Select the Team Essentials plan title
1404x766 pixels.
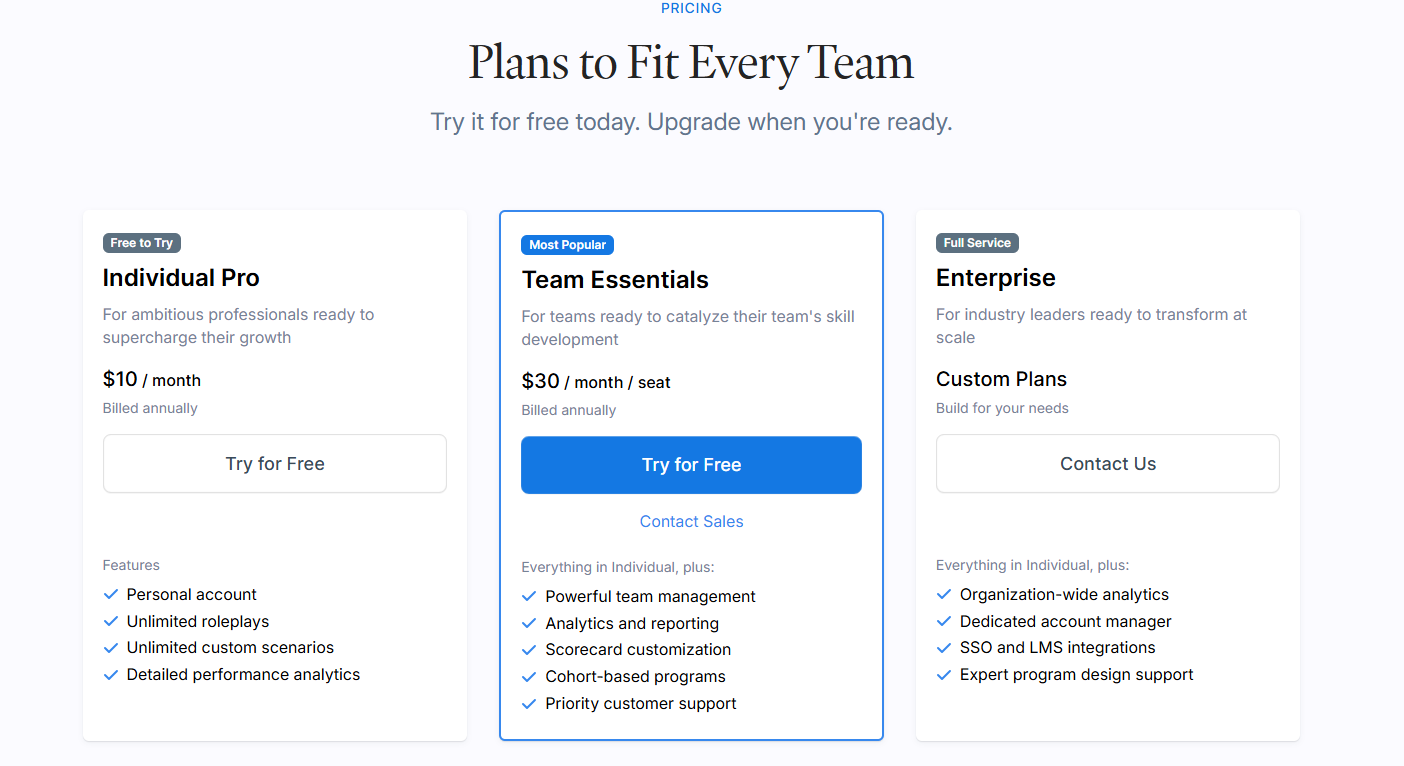[615, 280]
